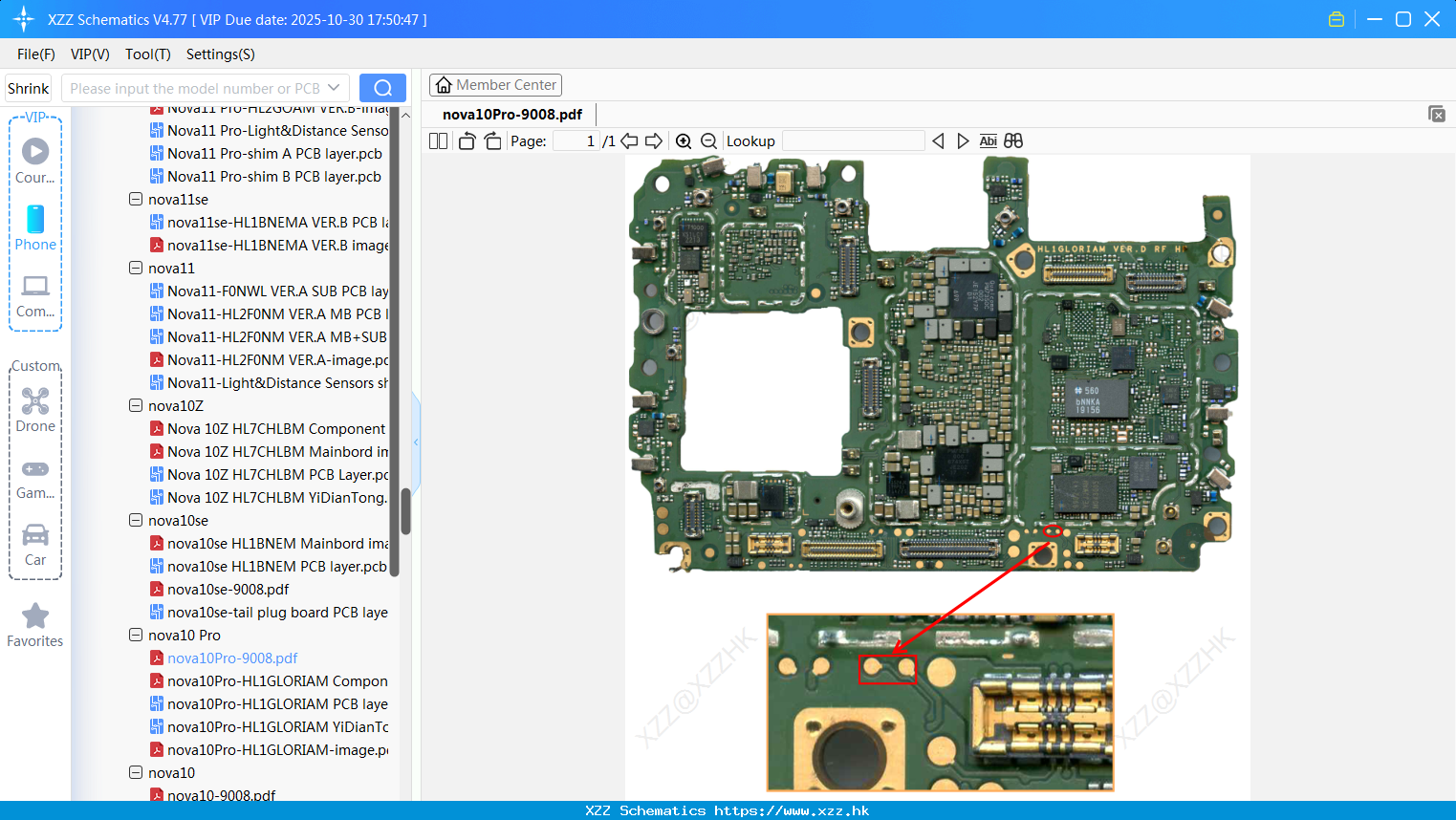Open Nova11 Pro-shim A PCB layer.pcb
The image size is (1456, 820).
click(x=274, y=154)
